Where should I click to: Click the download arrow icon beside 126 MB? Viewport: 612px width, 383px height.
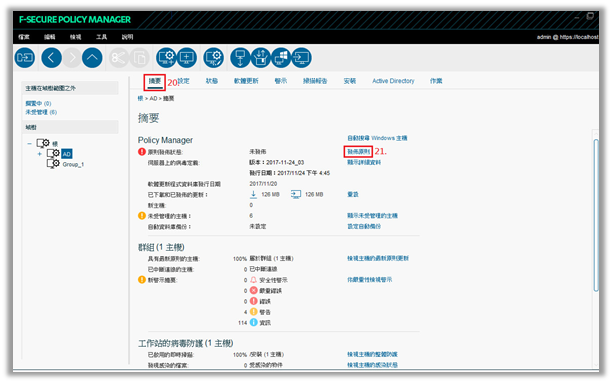[253, 194]
